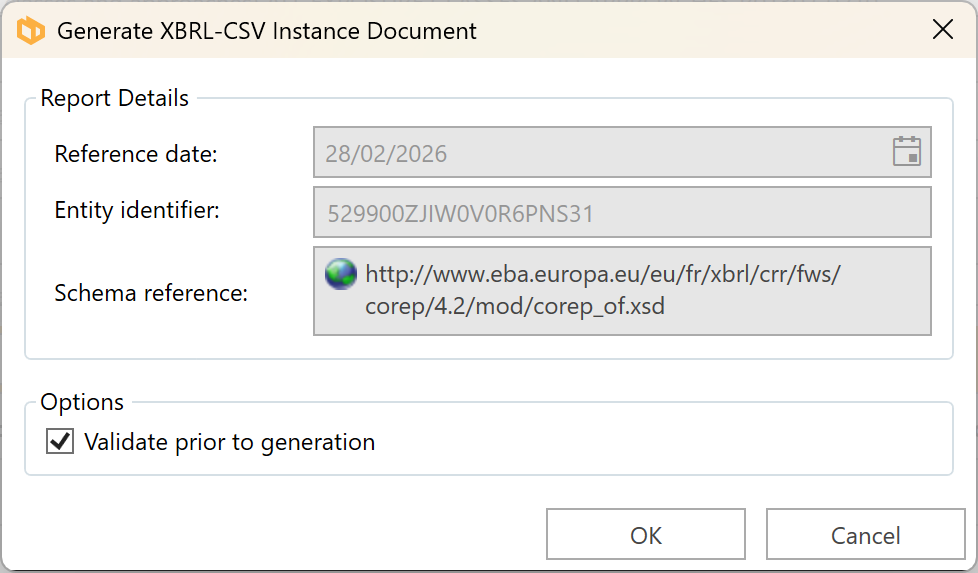
Task: Select the Reference date field 28/02/2026
Action: pos(622,152)
